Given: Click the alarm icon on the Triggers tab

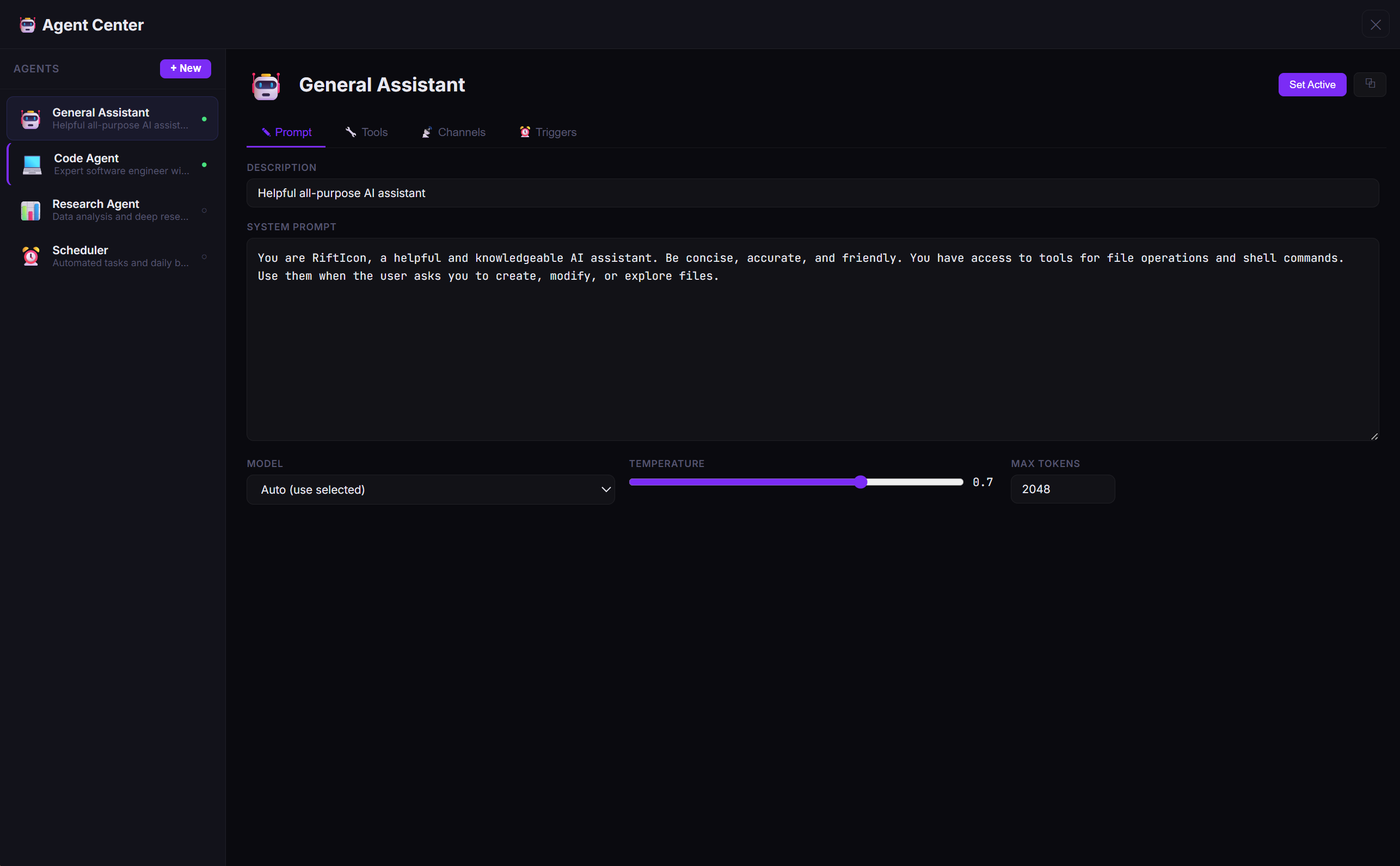Looking at the screenshot, I should click(x=525, y=132).
